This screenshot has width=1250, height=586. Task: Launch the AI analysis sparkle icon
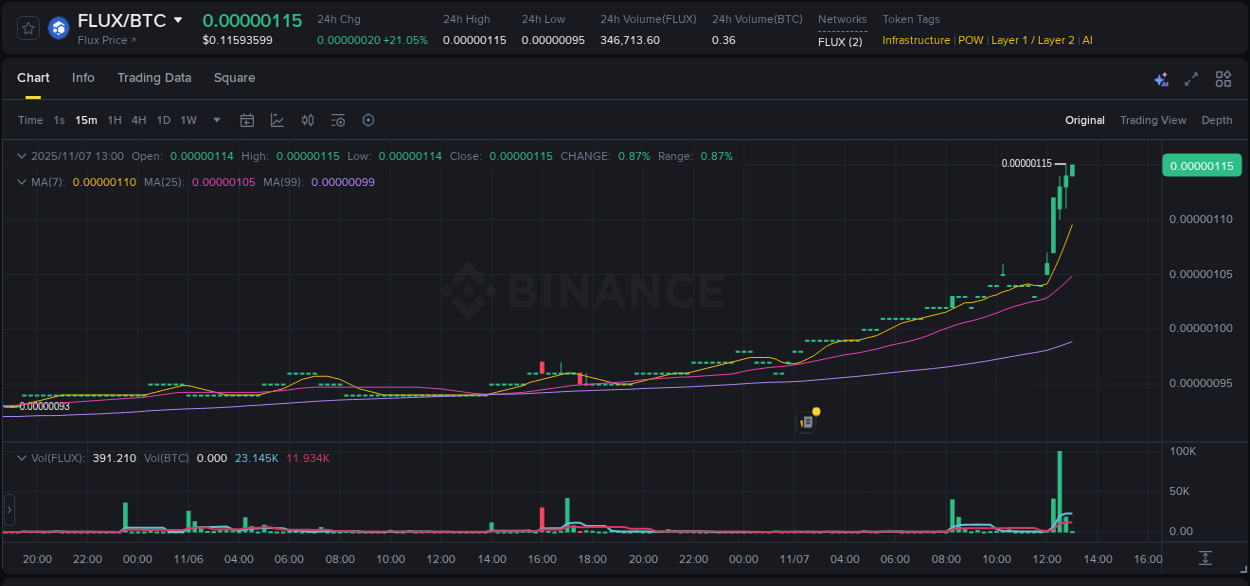[x=1160, y=78]
